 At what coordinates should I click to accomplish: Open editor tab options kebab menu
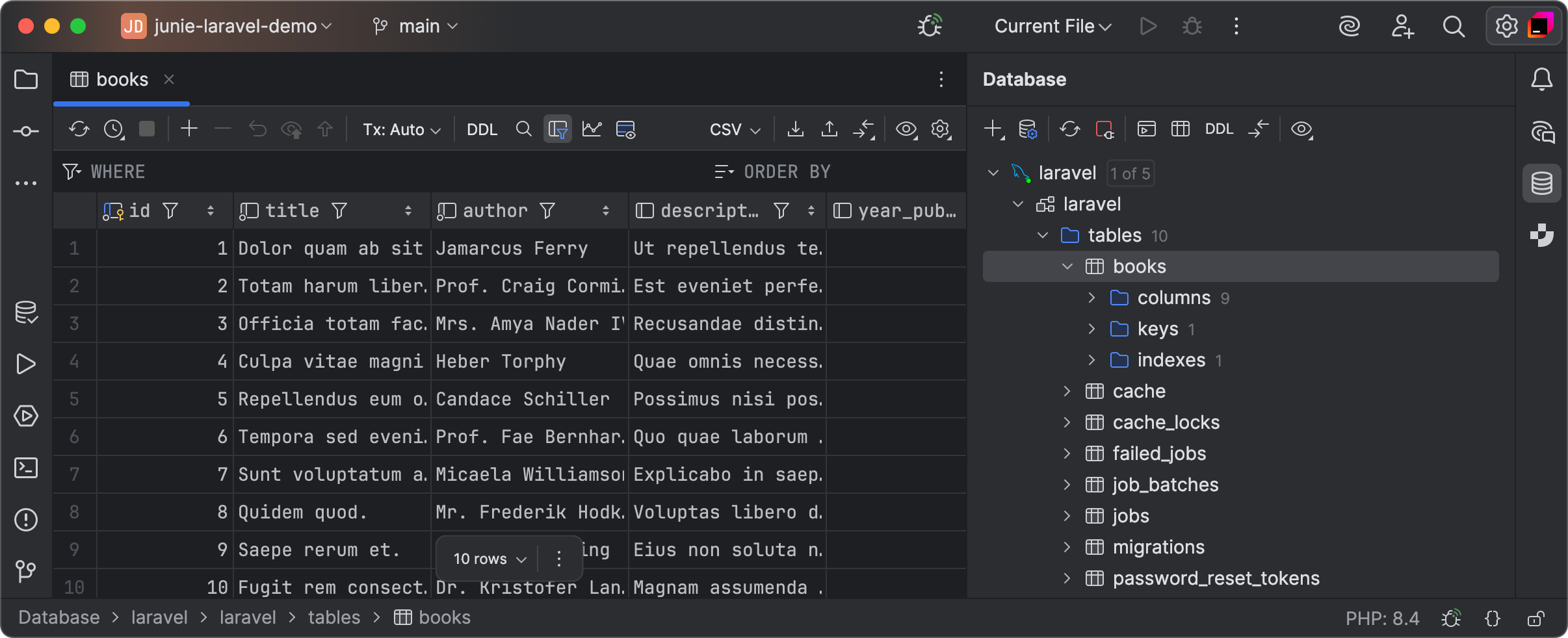[941, 79]
